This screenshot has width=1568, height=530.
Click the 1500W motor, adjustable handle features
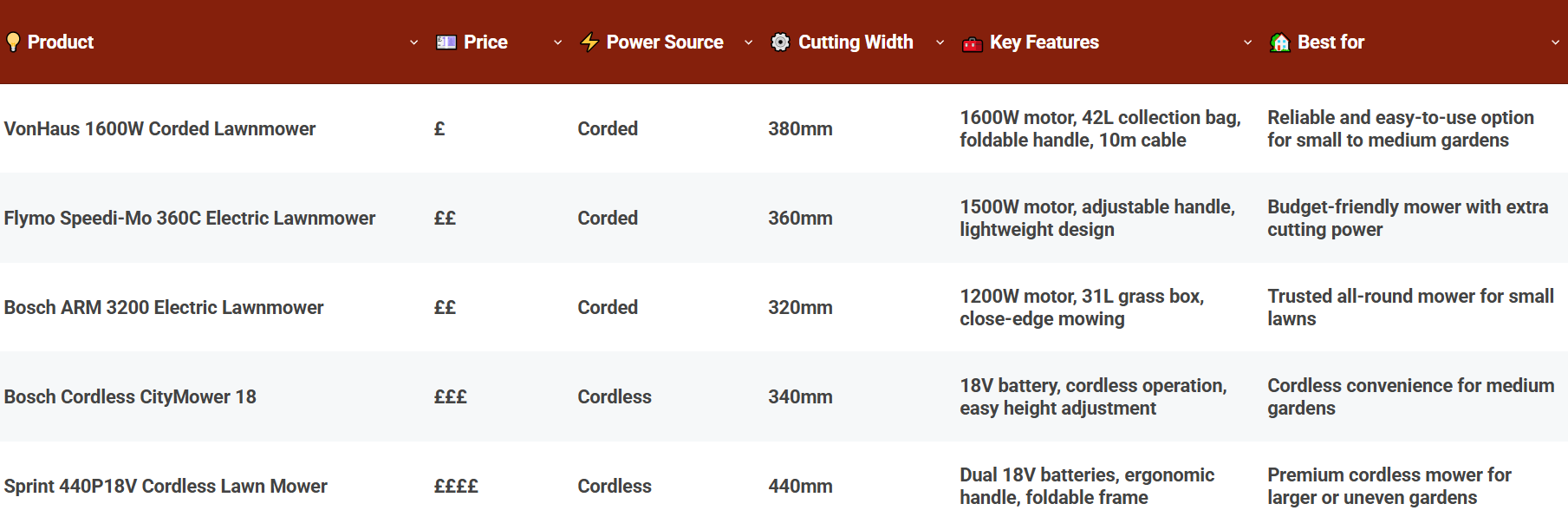(x=1097, y=219)
